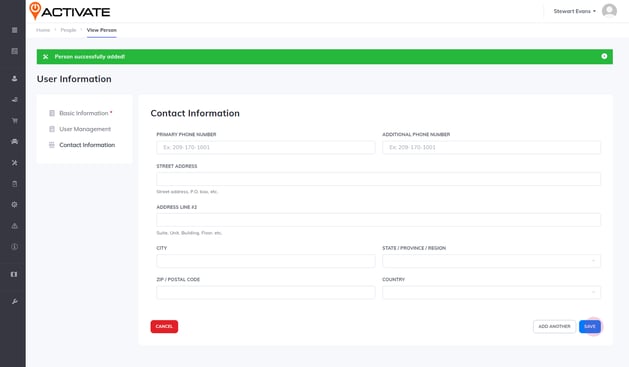629x367 pixels.
Task: Click the People breadcrumb link
Action: click(68, 30)
